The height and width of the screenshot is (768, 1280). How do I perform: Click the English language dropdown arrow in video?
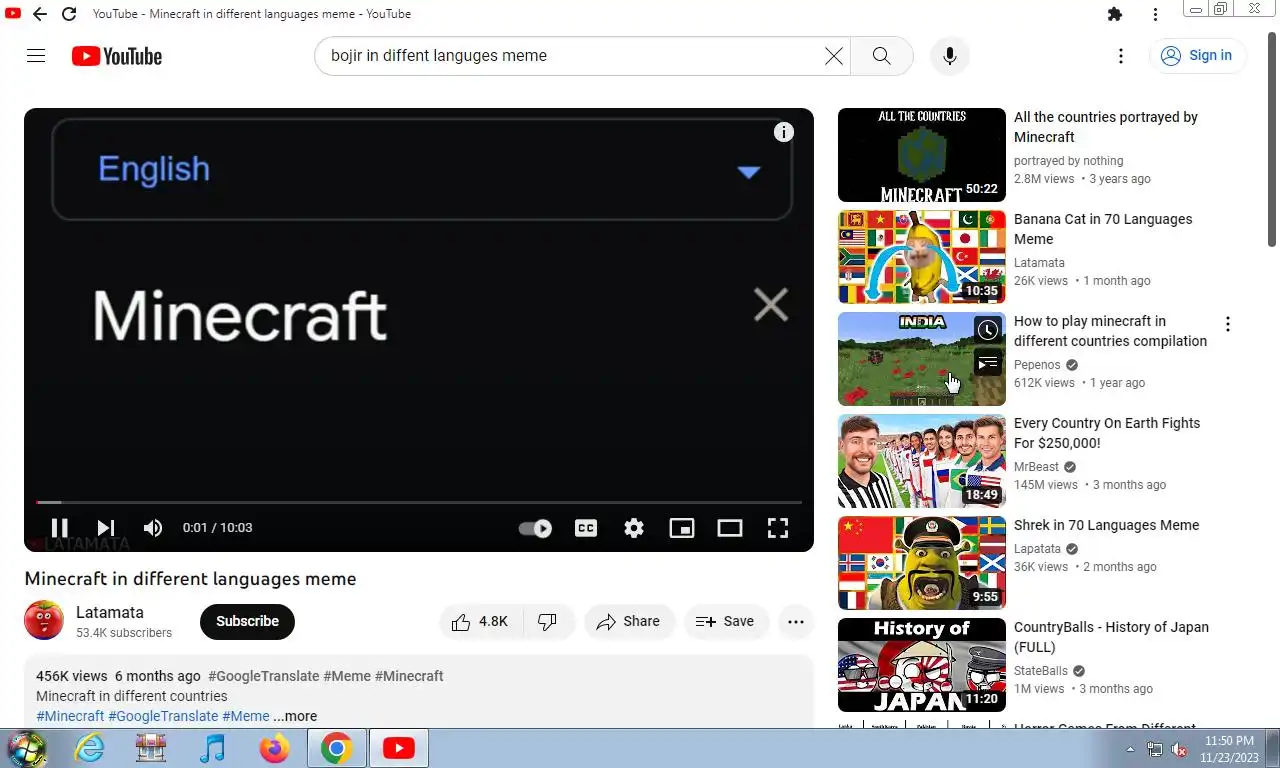(749, 172)
